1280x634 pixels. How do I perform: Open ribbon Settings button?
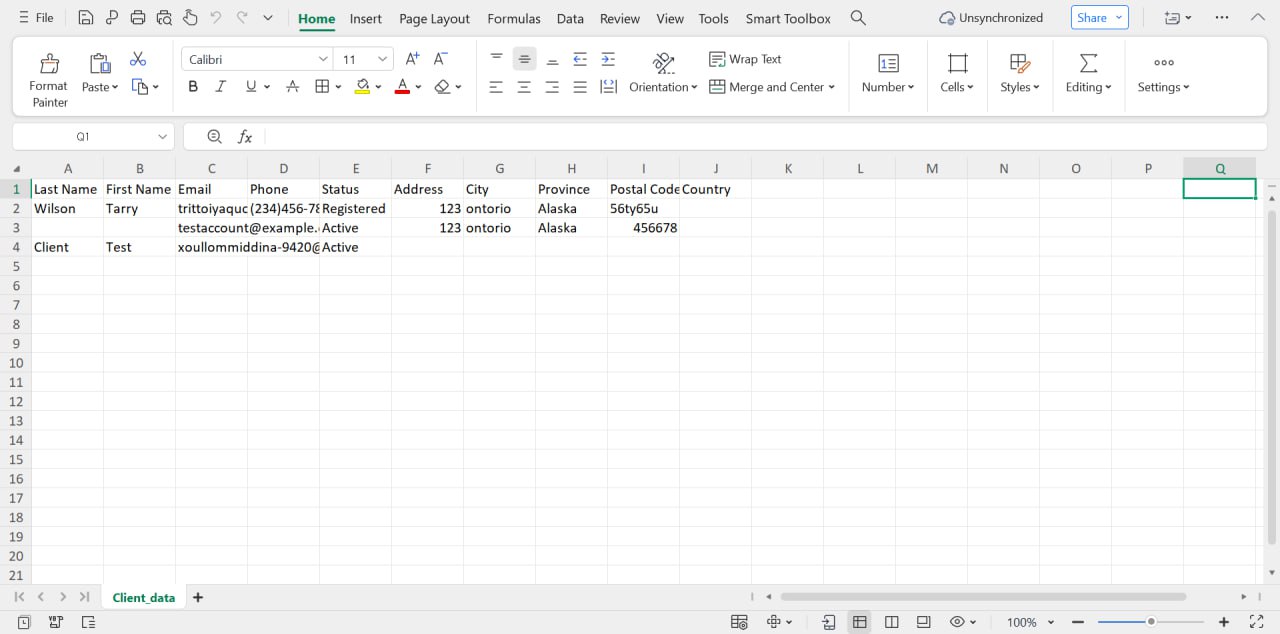point(1163,74)
